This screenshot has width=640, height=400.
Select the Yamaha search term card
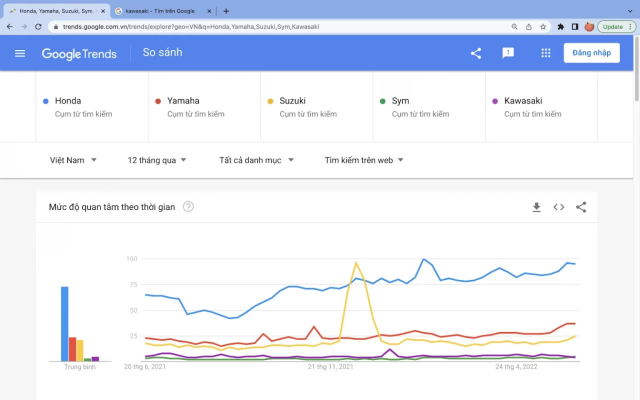tap(204, 107)
